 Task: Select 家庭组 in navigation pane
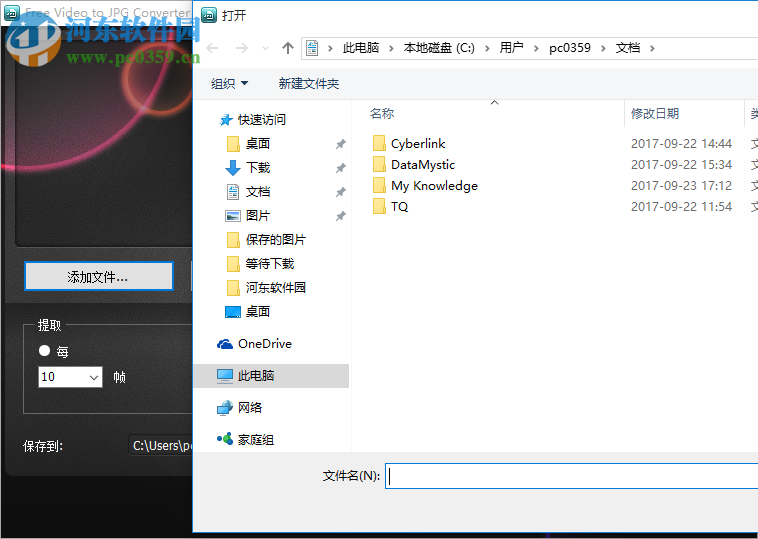point(256,440)
